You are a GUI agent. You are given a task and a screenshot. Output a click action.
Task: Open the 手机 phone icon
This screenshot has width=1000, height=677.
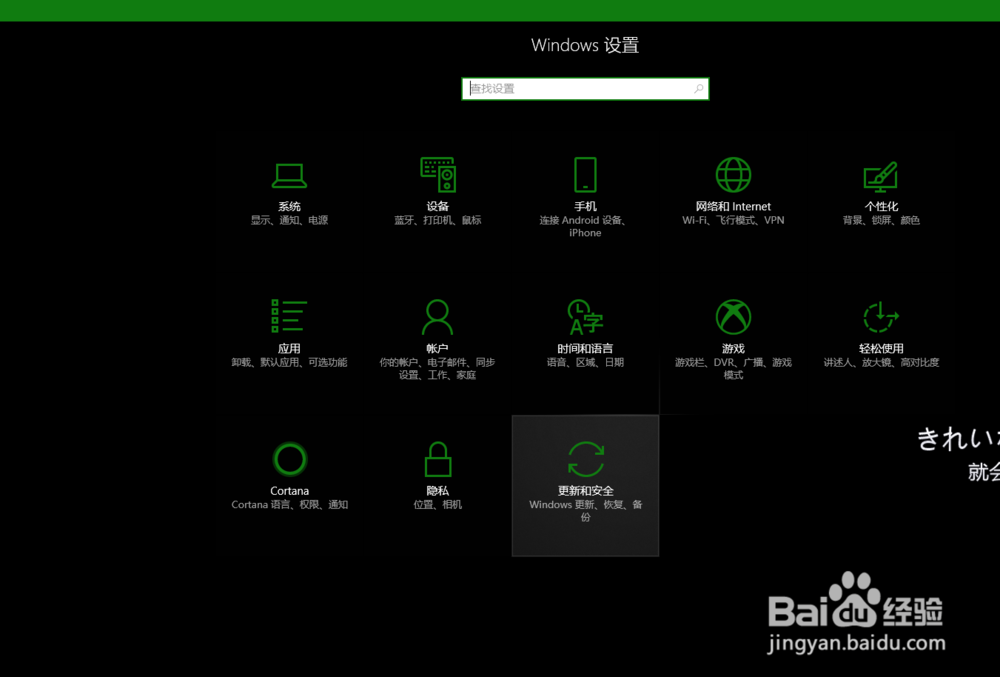[585, 175]
